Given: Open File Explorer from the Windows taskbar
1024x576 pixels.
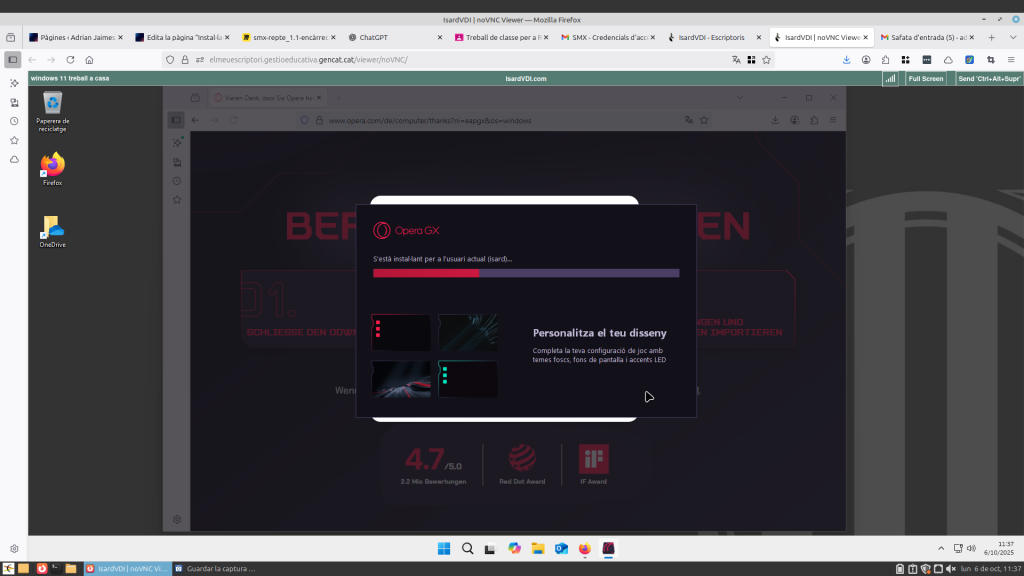Looking at the screenshot, I should pos(538,548).
